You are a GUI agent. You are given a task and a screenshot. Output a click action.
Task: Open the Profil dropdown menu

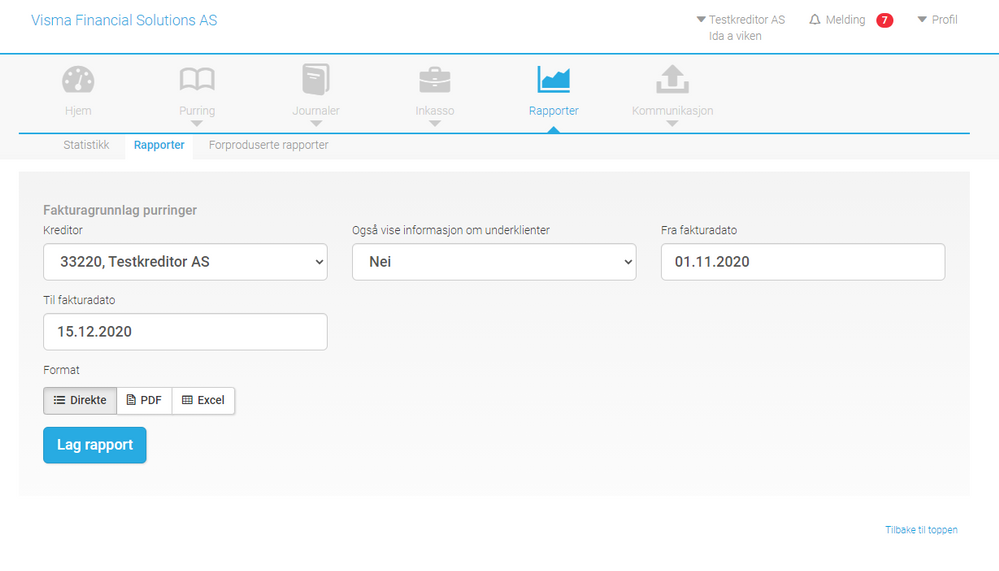coord(937,20)
